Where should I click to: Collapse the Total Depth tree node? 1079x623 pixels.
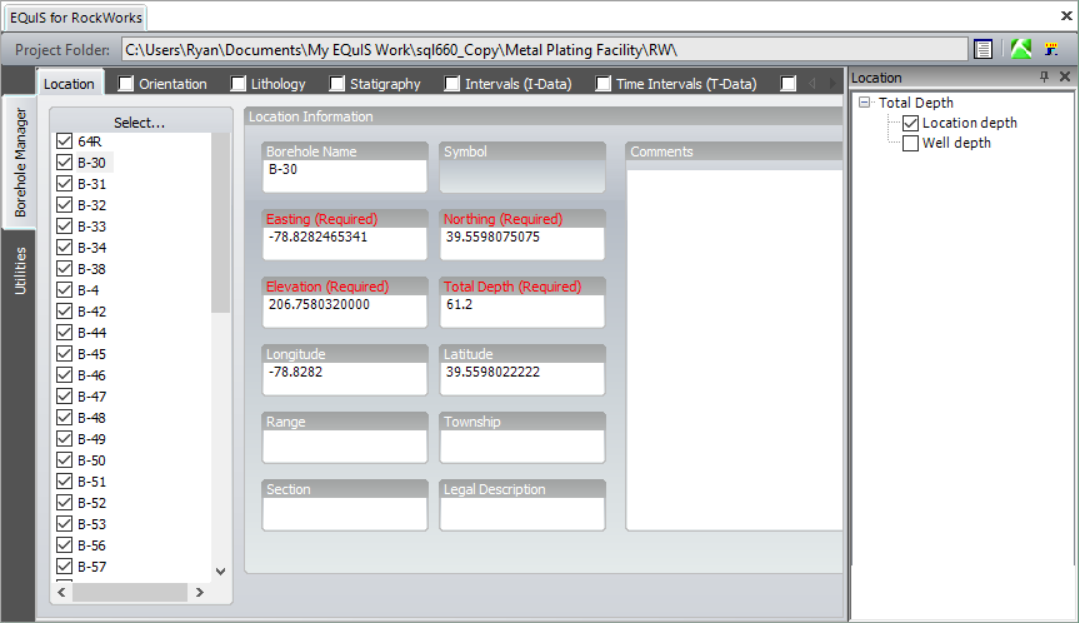point(865,102)
